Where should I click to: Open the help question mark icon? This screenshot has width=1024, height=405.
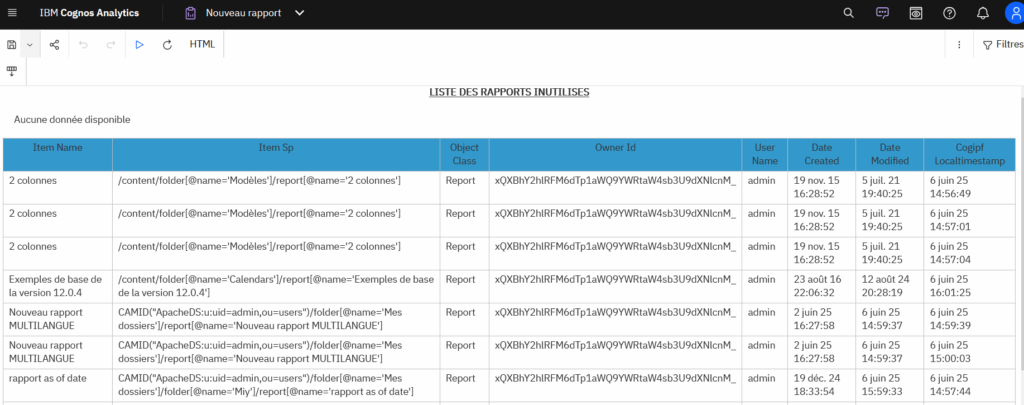(x=949, y=13)
